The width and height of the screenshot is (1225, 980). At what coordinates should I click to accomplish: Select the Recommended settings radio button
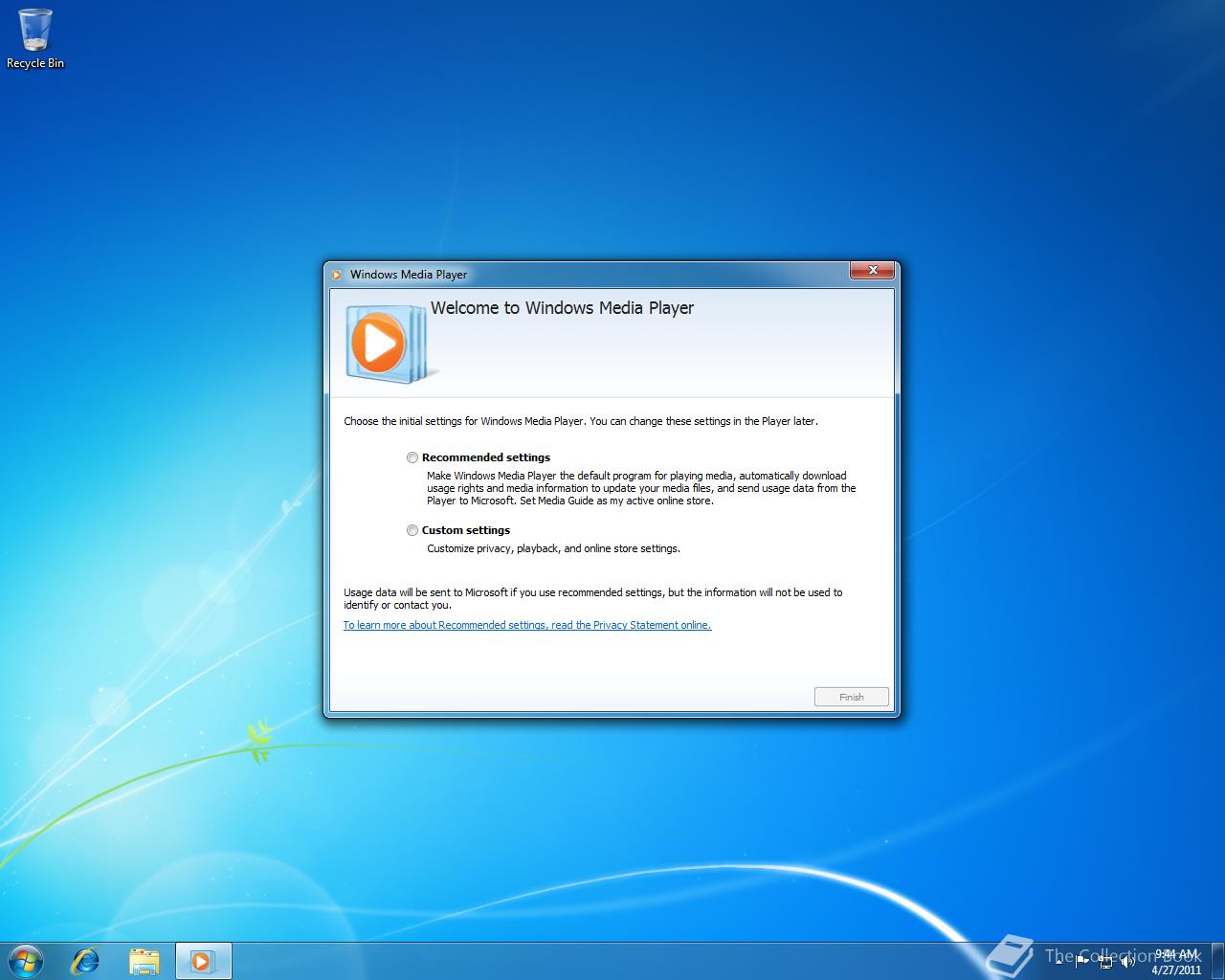(x=412, y=457)
